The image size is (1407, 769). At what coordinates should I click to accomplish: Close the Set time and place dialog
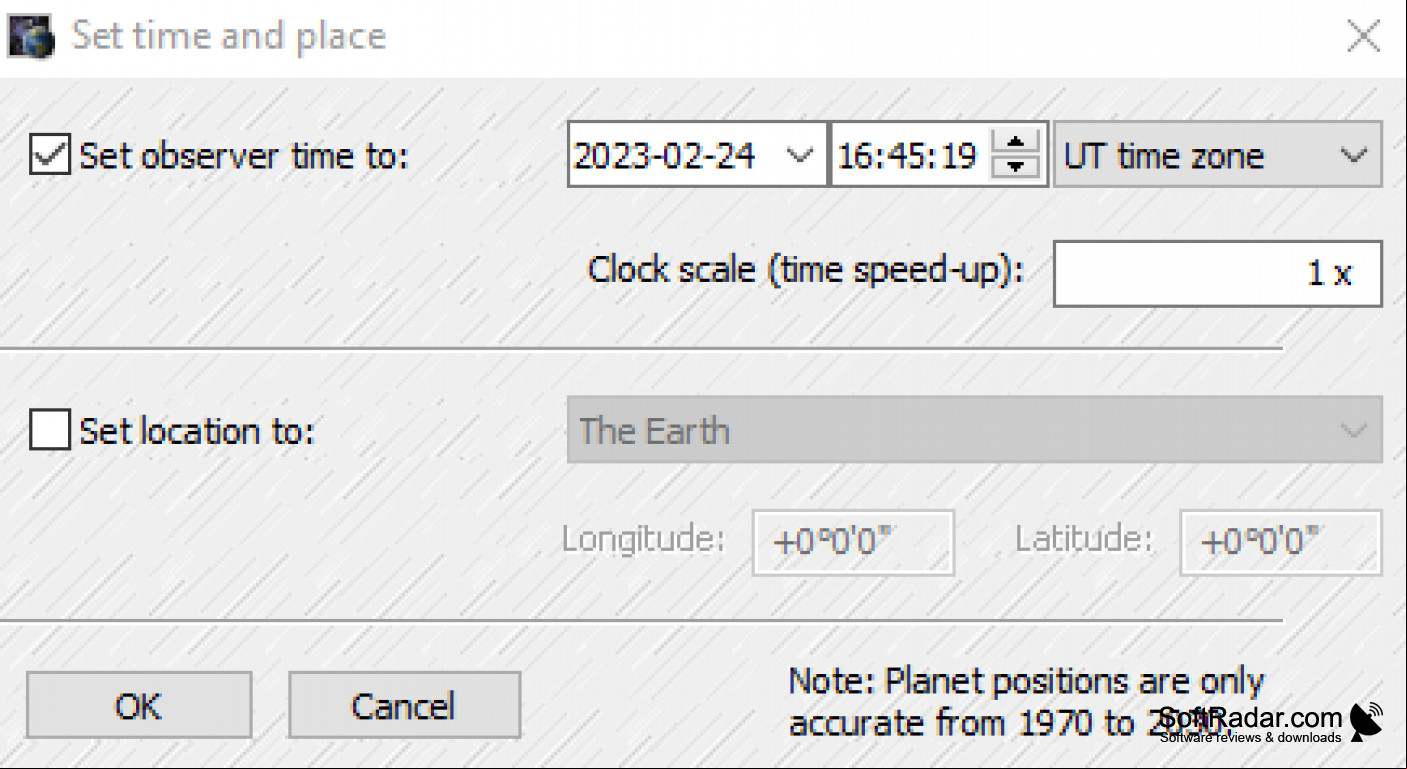coord(1364,37)
